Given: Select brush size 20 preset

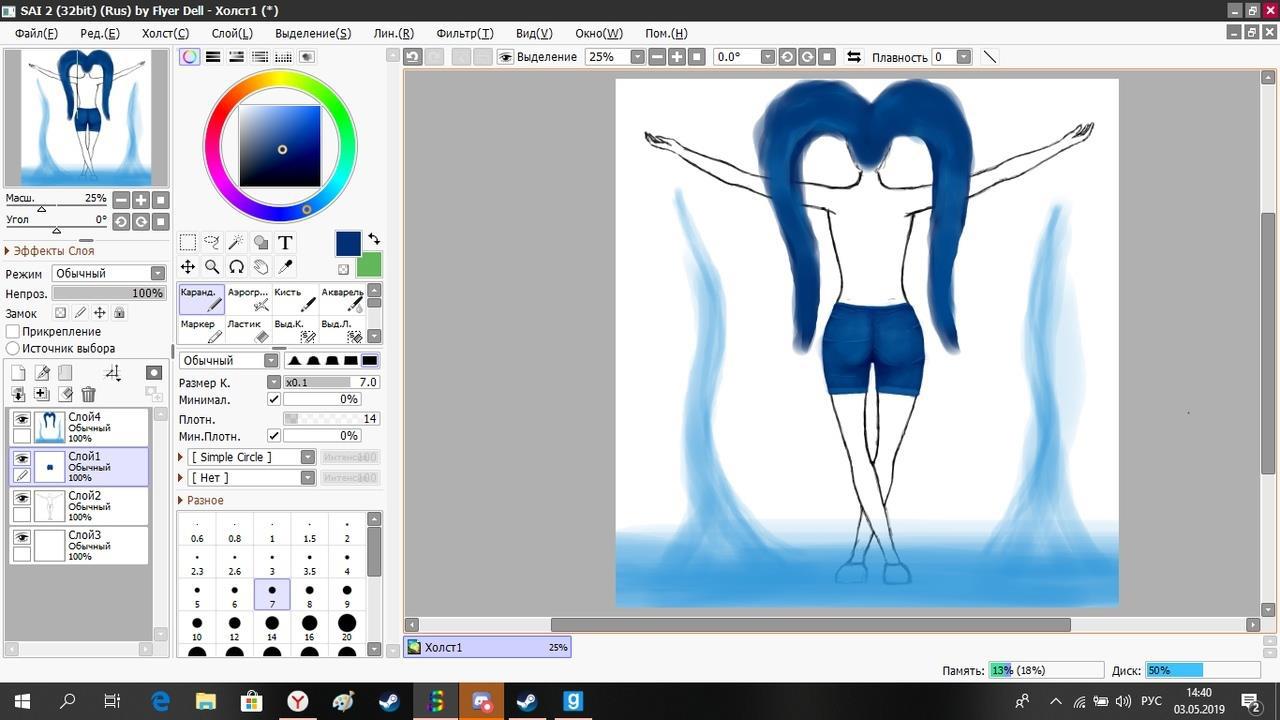Looking at the screenshot, I should tap(346, 628).
